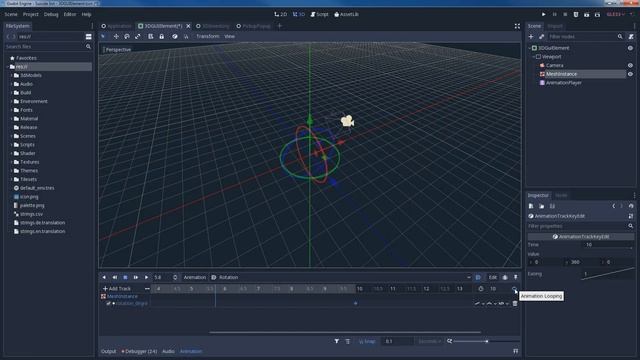Toggle FileSystem split view mode icon

(x=89, y=37)
